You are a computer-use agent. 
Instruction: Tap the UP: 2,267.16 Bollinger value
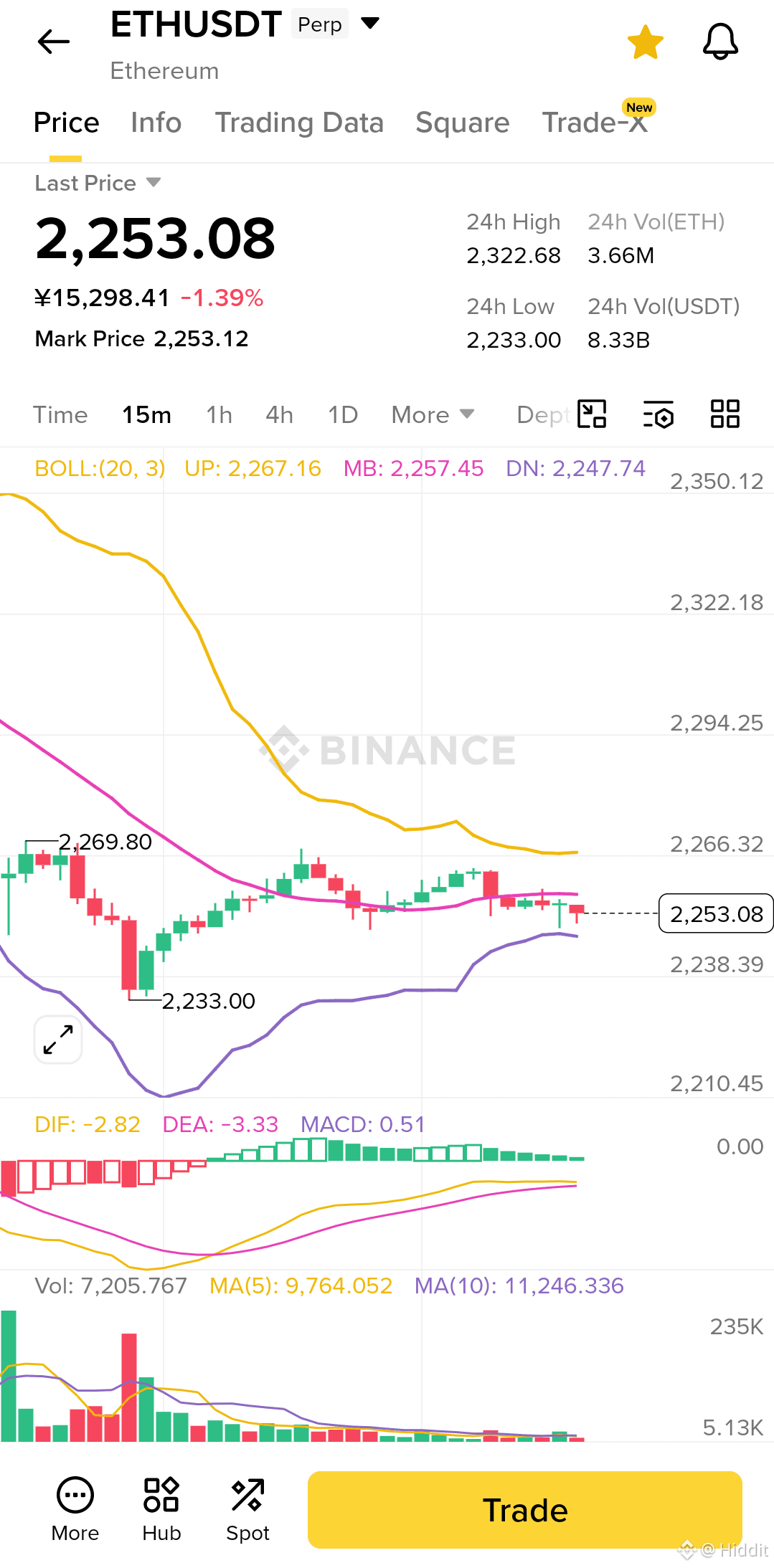click(x=253, y=468)
